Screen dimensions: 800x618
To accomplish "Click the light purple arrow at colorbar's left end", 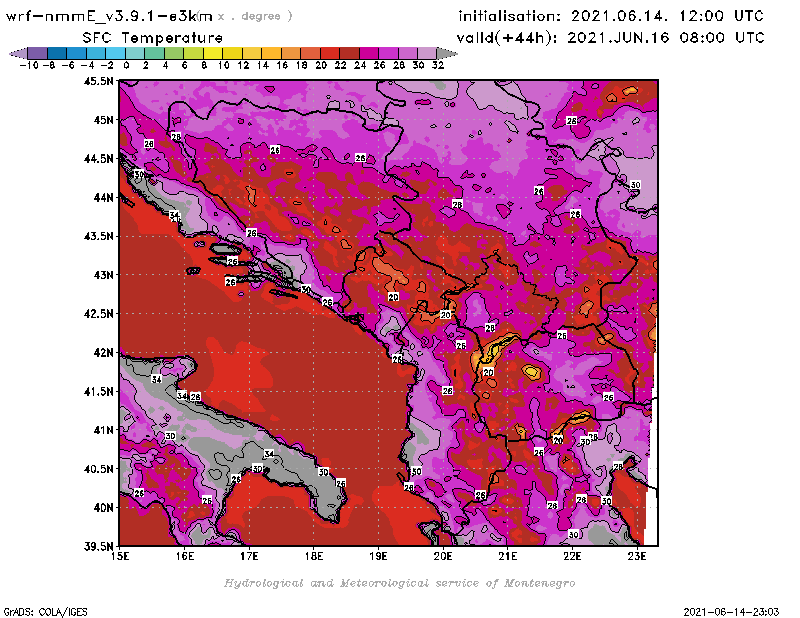I will (x=16, y=52).
